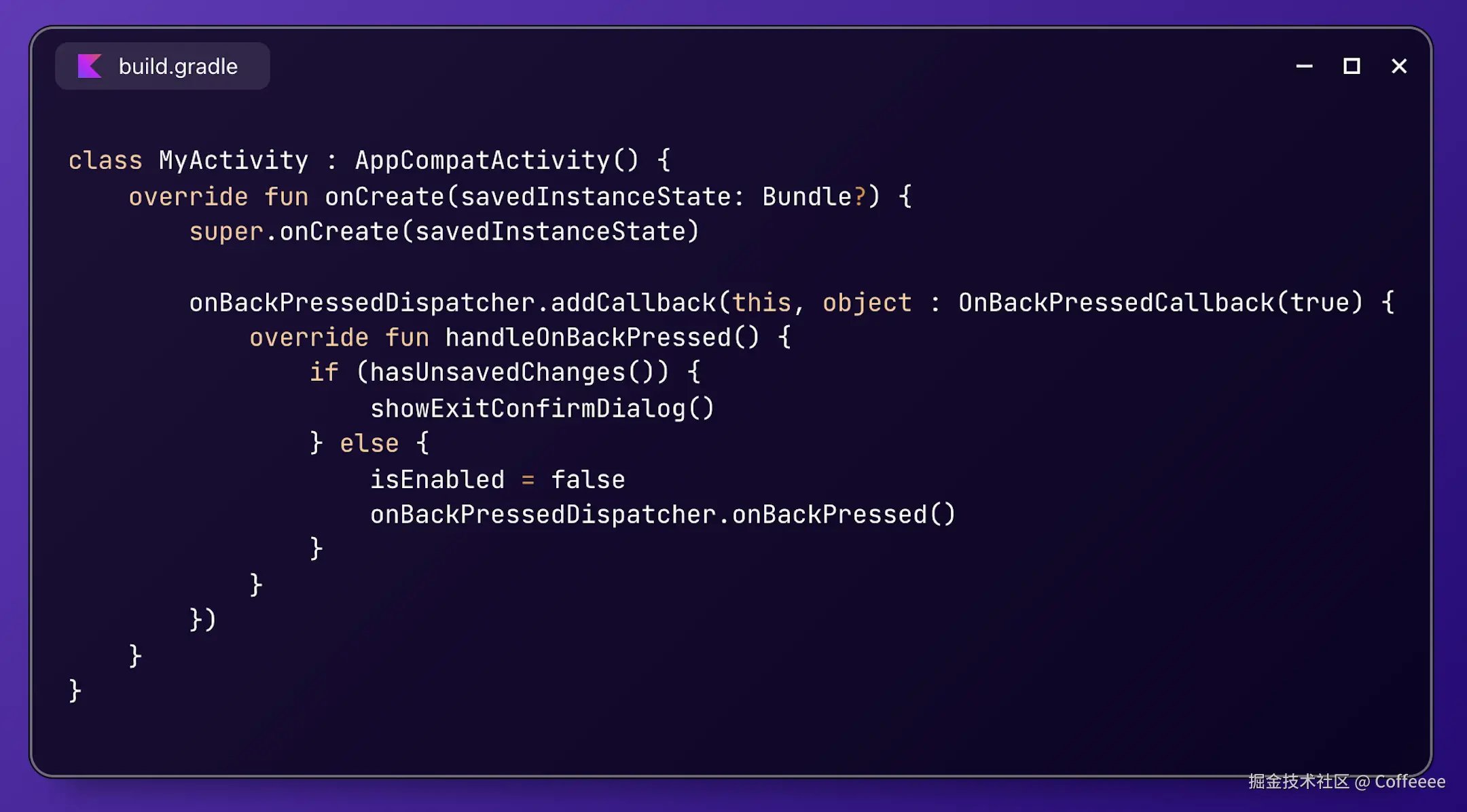The image size is (1467, 812).
Task: Click addCallback method call
Action: point(633,303)
